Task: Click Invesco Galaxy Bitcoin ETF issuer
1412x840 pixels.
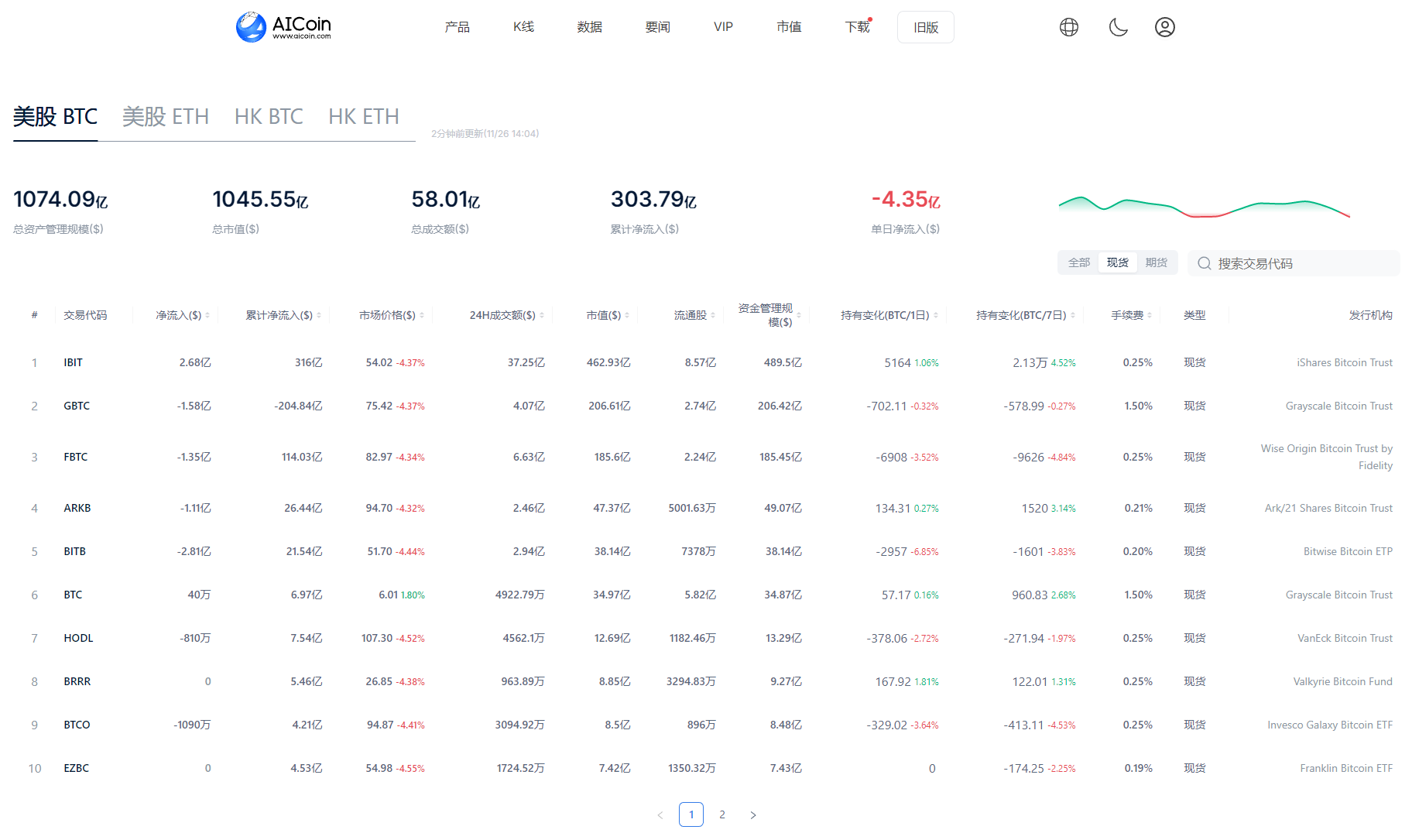Action: [x=1330, y=725]
